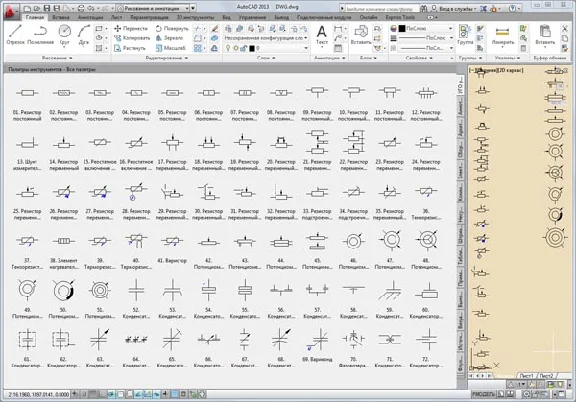This screenshot has height=402, width=576.
Task: Click the scissors cut icon
Action: (x=565, y=28)
